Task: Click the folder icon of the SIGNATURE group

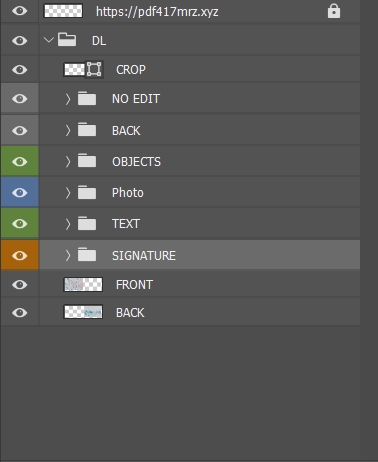Action: [87, 255]
